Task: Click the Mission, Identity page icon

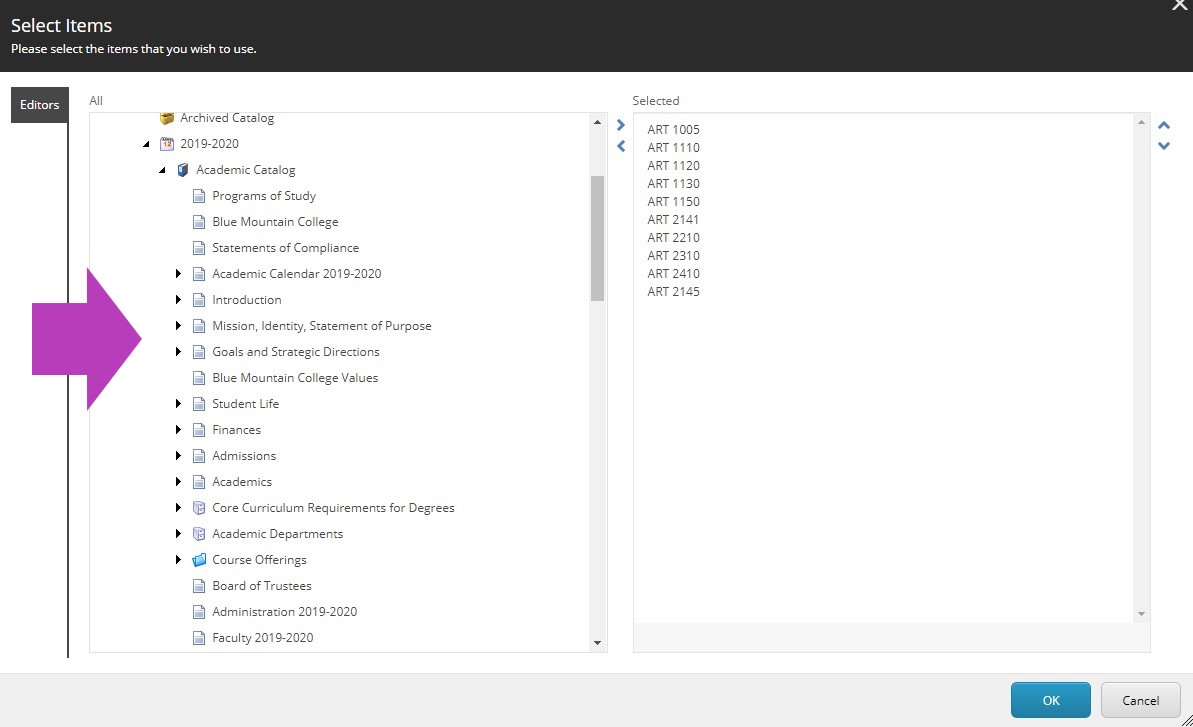Action: (199, 326)
